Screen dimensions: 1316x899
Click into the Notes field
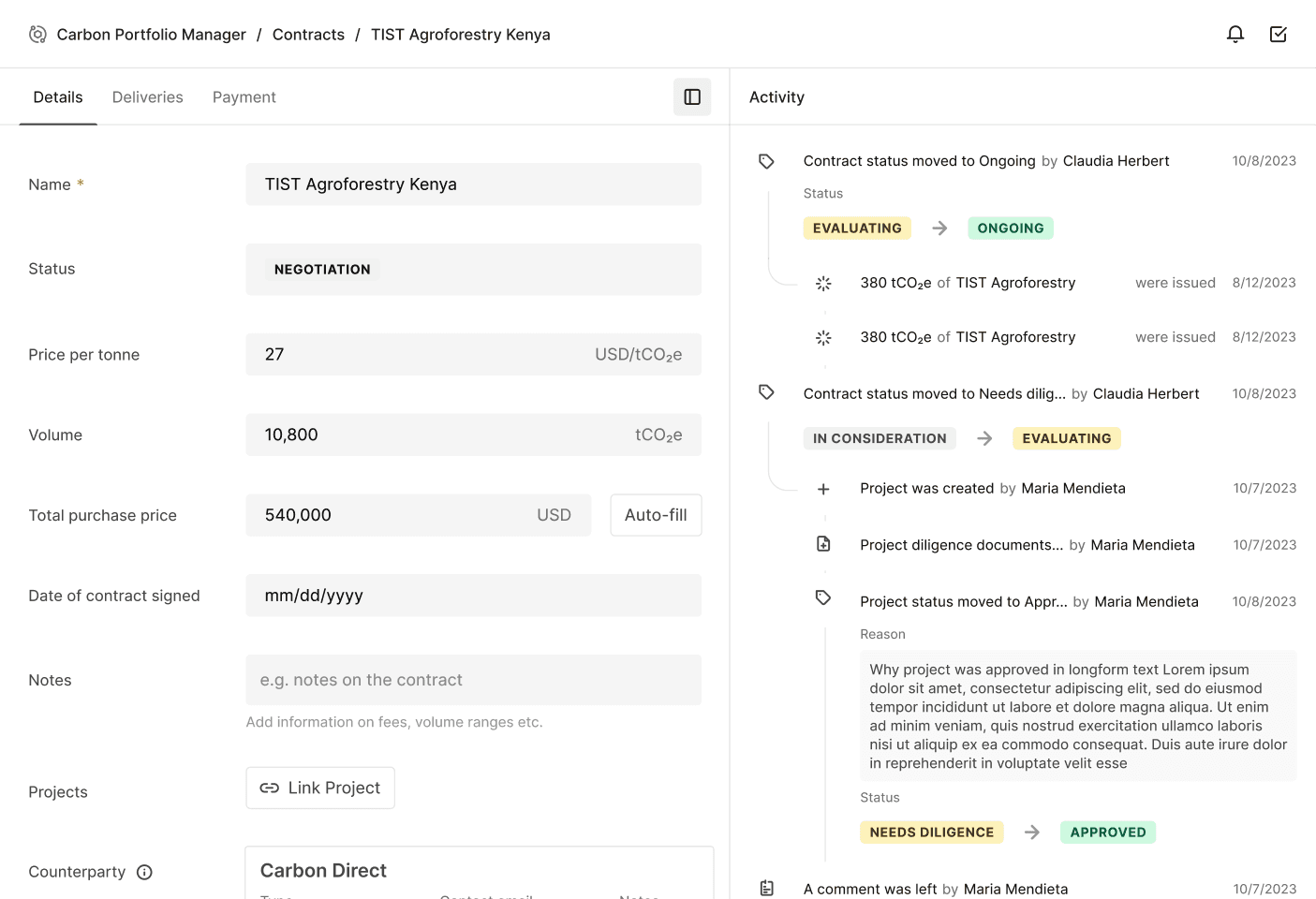[x=474, y=680]
